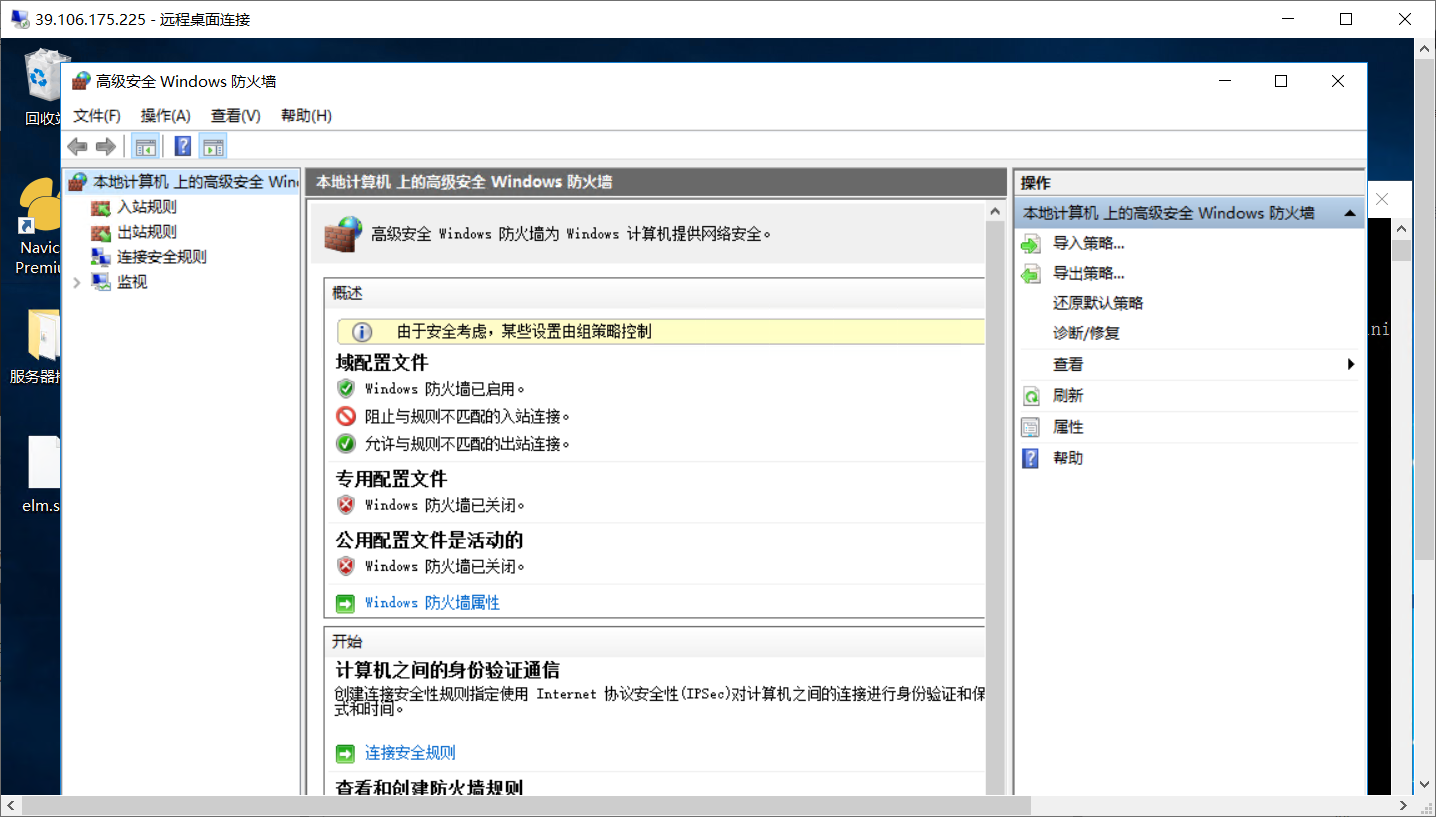Open Help via the blue question mark toolbar icon
Viewport: 1436px width, 817px height.
point(182,145)
